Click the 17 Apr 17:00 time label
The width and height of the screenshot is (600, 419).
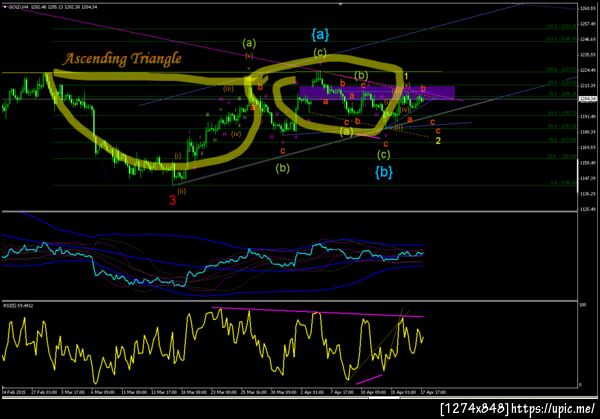(x=433, y=392)
